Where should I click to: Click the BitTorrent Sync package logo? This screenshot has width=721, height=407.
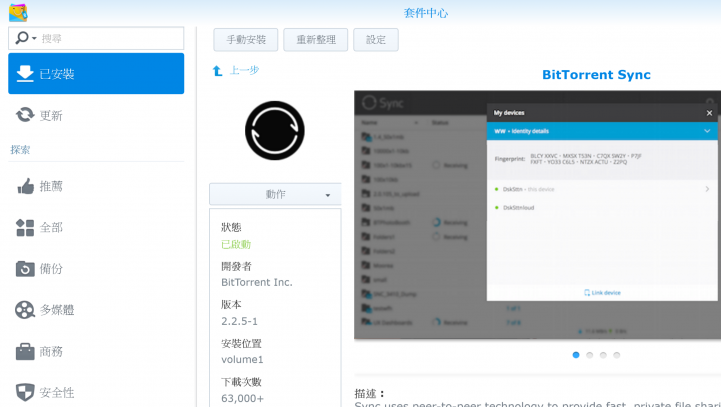tap(275, 131)
